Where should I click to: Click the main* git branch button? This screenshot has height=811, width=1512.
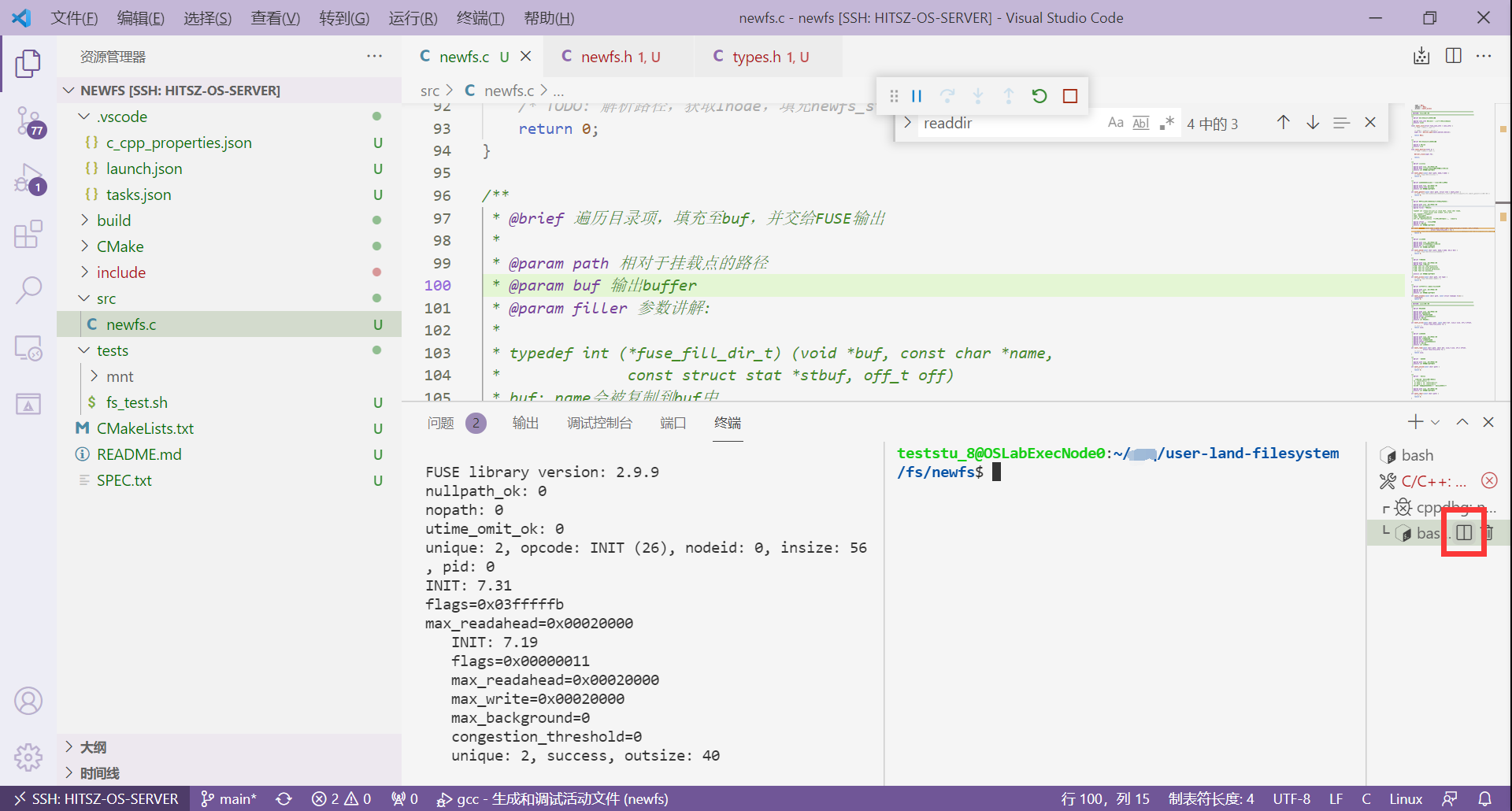pyautogui.click(x=228, y=798)
